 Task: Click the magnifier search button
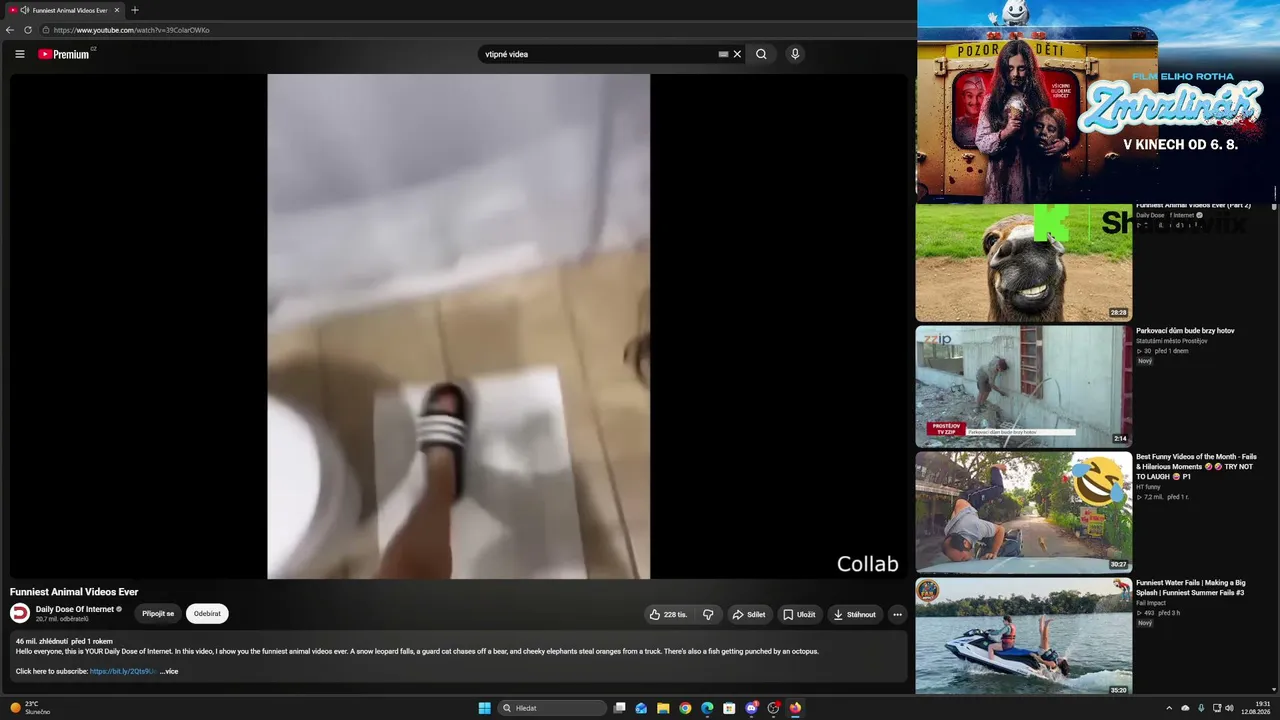point(761,54)
